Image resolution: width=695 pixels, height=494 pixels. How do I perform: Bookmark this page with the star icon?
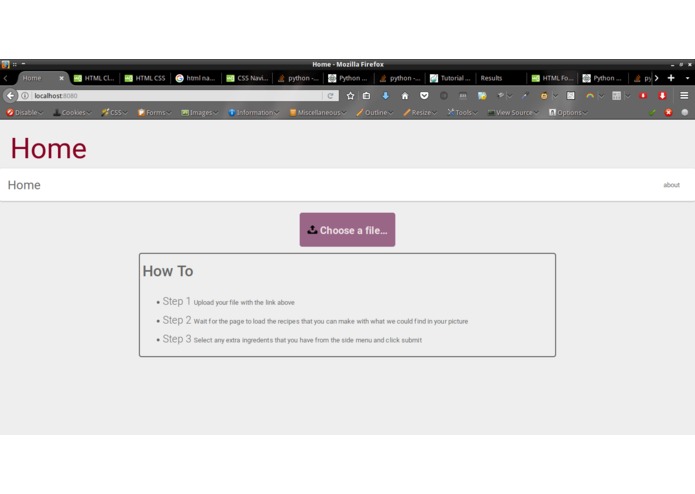point(350,96)
